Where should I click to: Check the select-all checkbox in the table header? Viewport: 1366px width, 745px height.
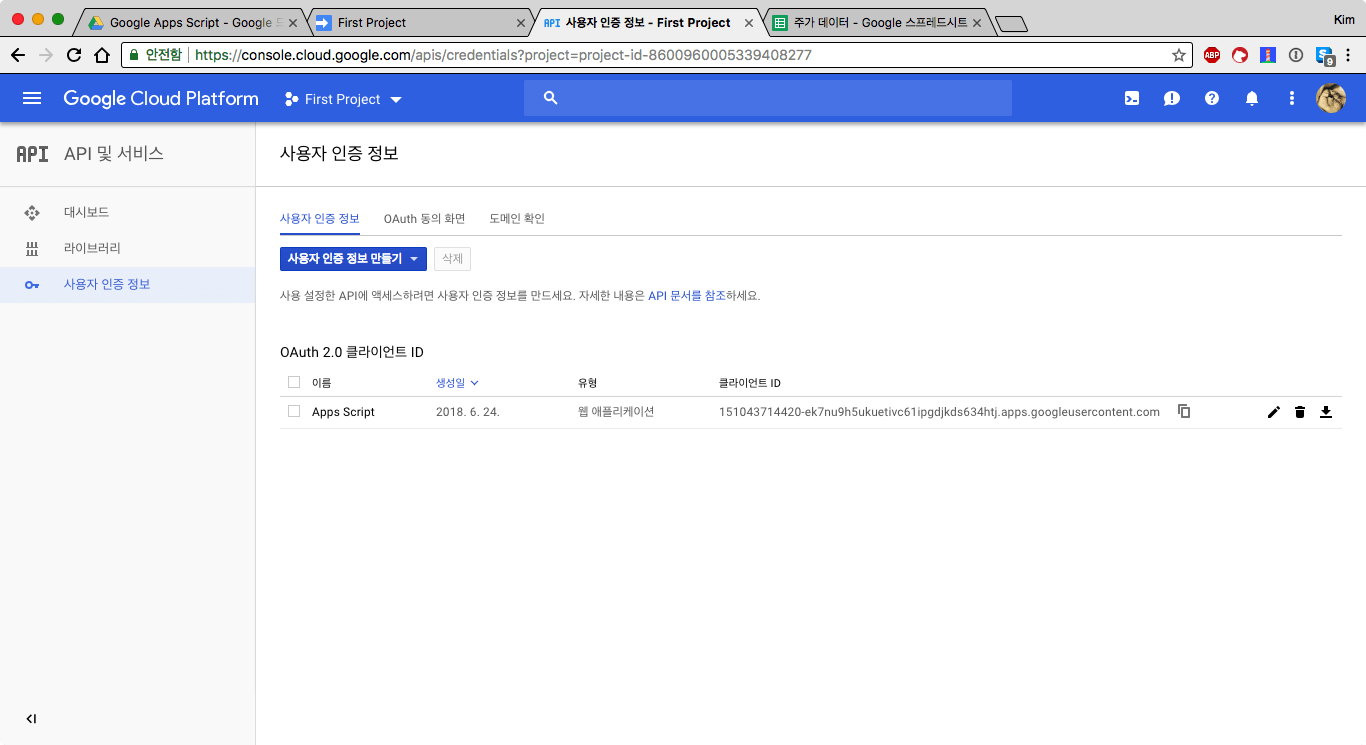(x=293, y=381)
